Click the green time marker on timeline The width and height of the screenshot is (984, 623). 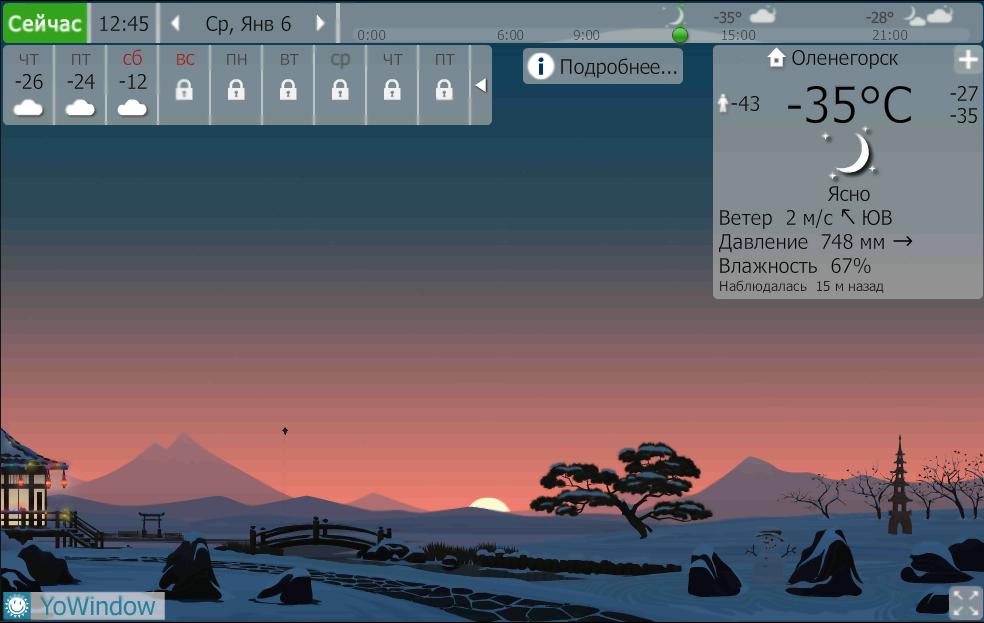(680, 35)
